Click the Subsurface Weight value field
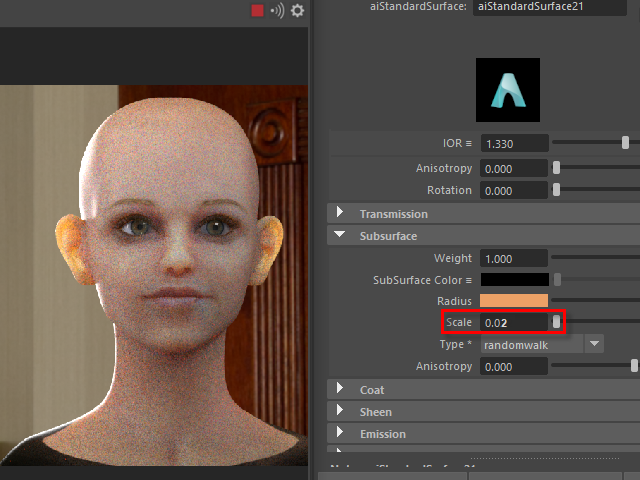 click(x=514, y=258)
